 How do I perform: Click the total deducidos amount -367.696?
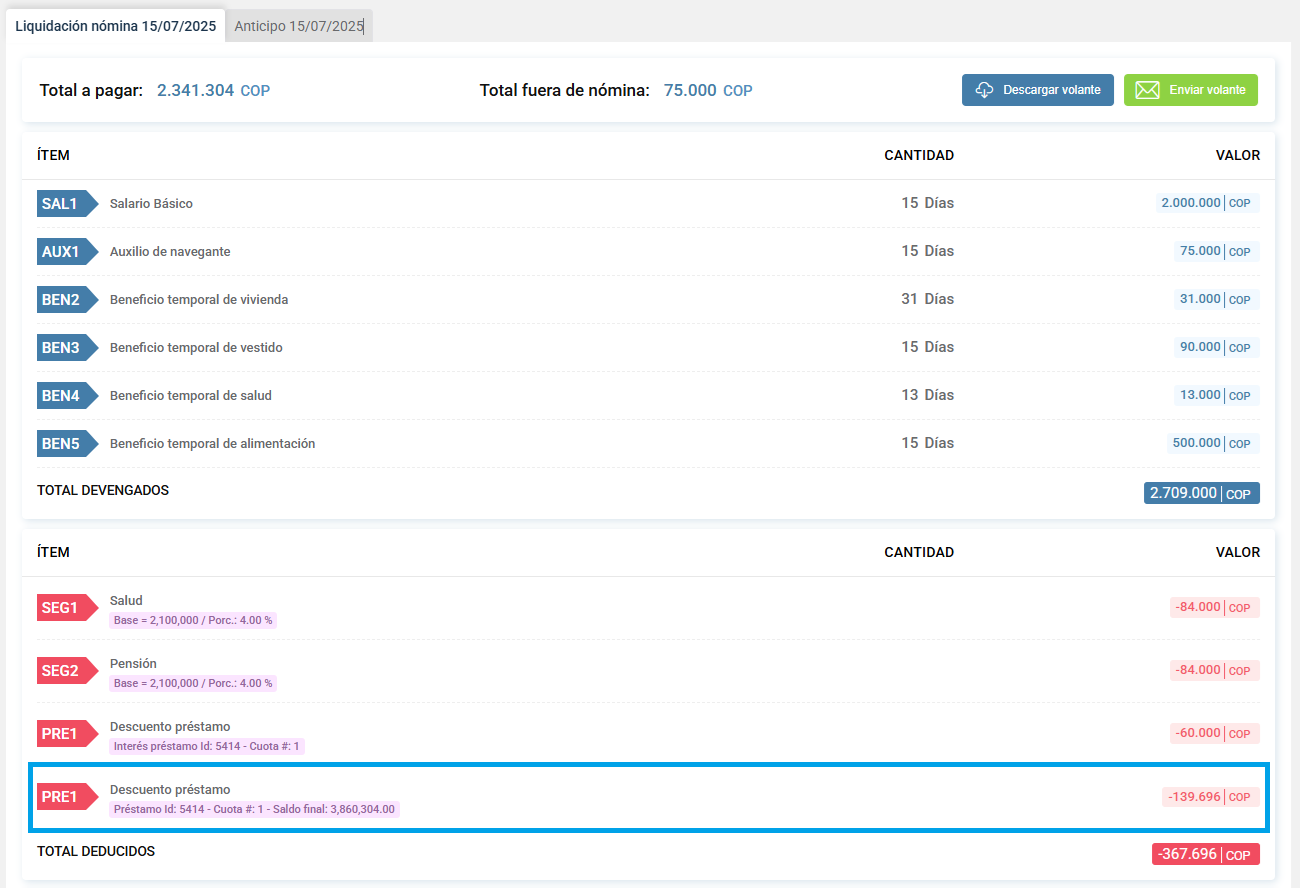click(x=1187, y=855)
